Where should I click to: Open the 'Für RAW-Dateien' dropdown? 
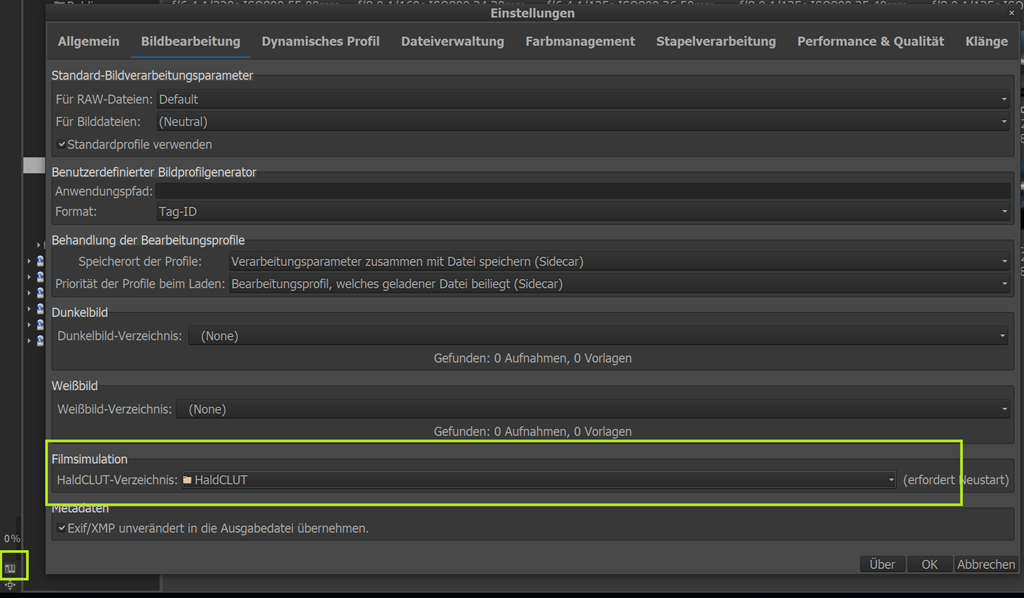[583, 99]
